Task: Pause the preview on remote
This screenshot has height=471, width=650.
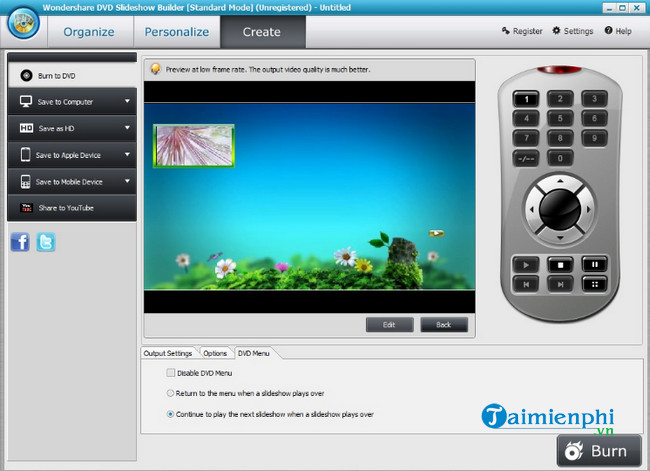Action: [x=594, y=264]
